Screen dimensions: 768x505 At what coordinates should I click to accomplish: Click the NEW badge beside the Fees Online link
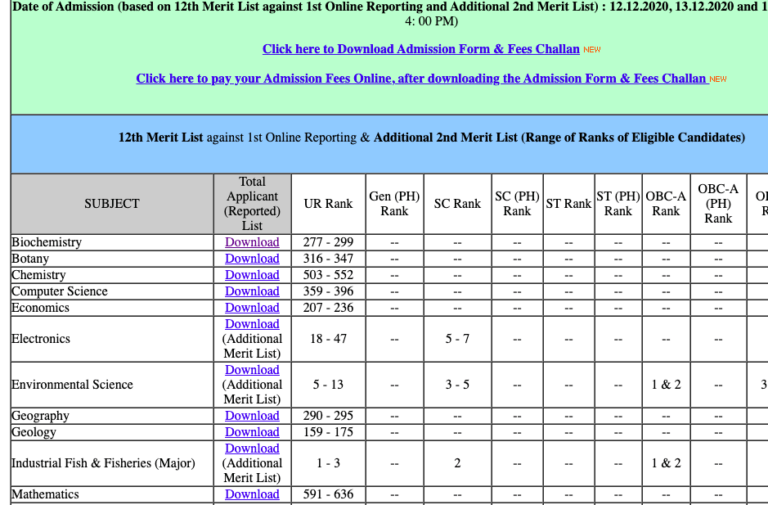pos(718,79)
